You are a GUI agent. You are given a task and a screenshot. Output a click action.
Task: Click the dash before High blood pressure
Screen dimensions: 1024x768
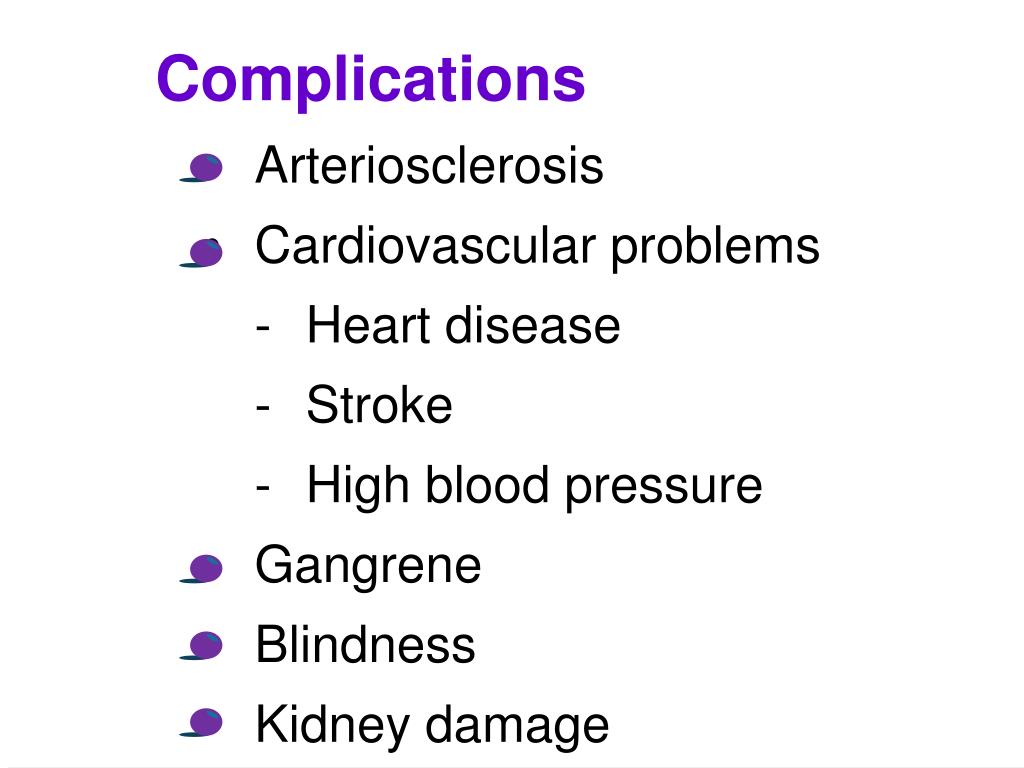(x=263, y=485)
